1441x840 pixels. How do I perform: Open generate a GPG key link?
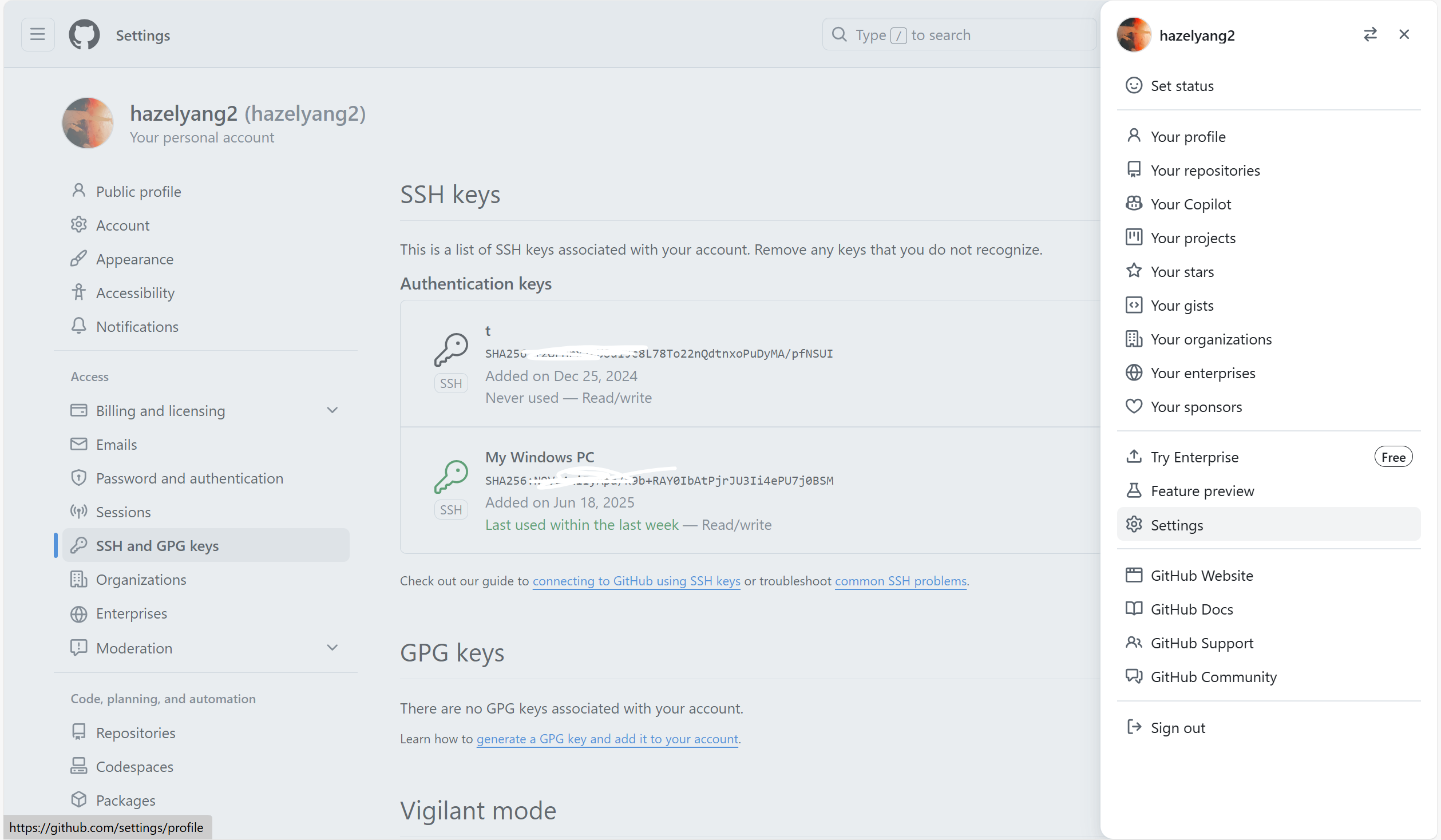coord(607,739)
